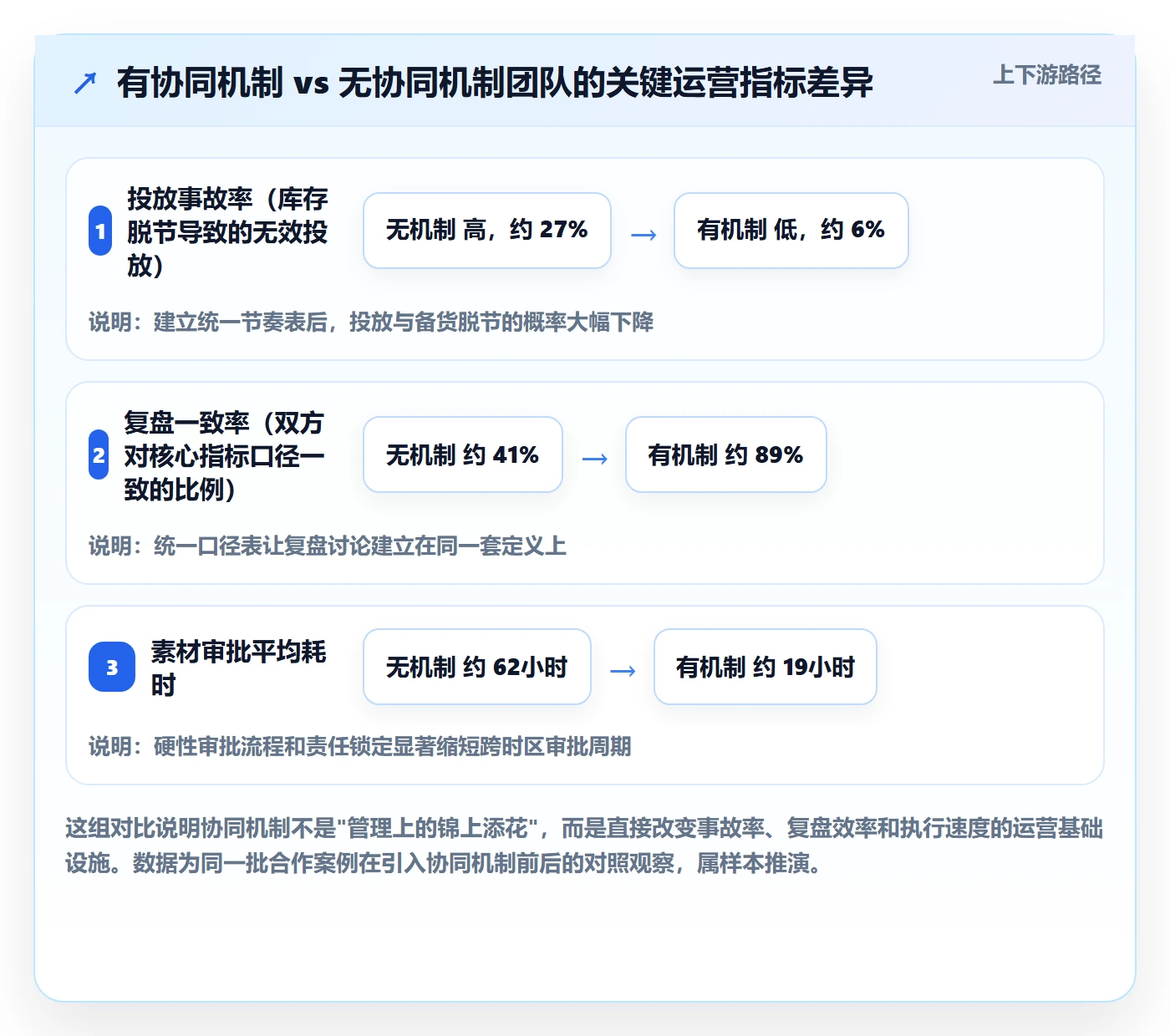Click the header title 有协同机制 vs 无协同机制团队的关键运营指标差异

pyautogui.click(x=495, y=83)
